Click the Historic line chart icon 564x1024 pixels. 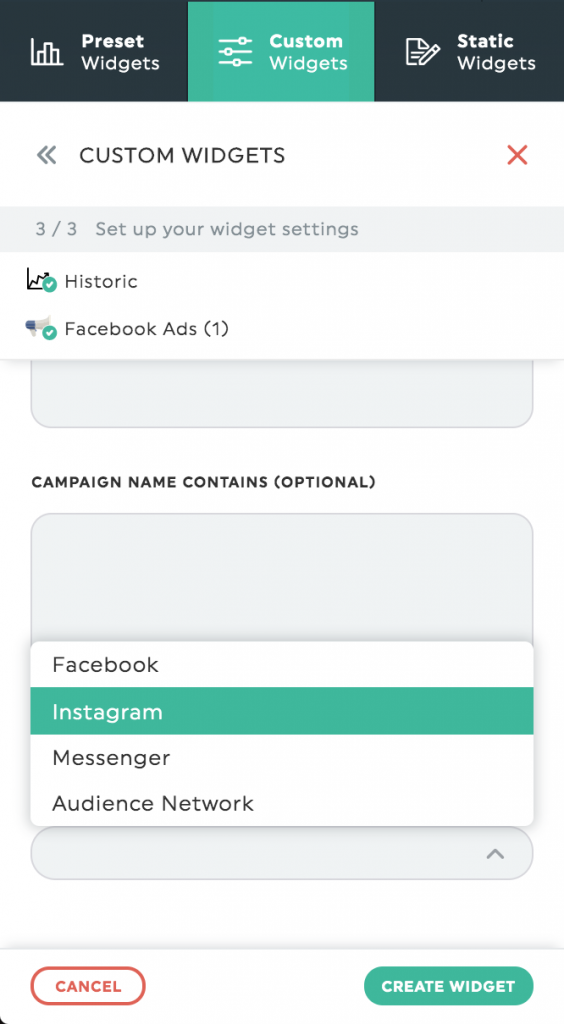[x=38, y=279]
